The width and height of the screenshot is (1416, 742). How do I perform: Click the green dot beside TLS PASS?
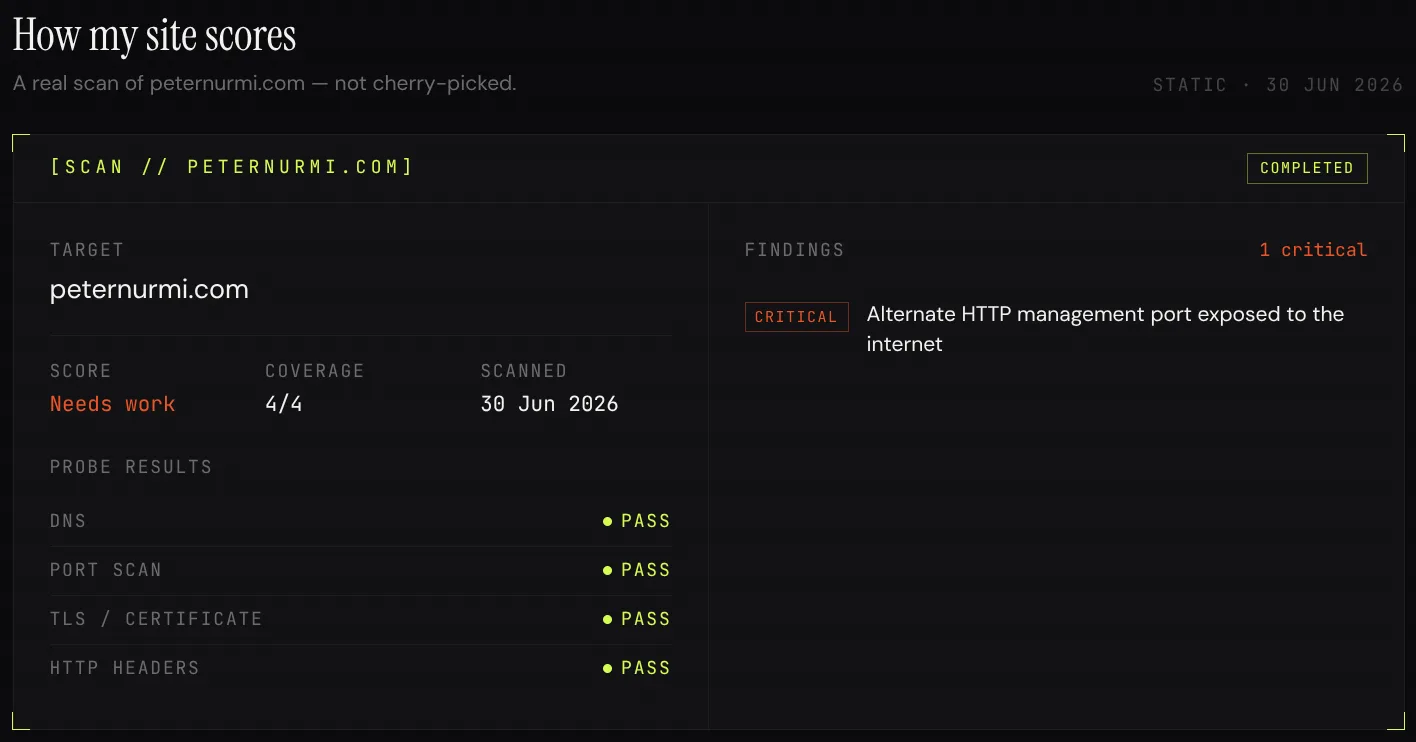pyautogui.click(x=607, y=619)
